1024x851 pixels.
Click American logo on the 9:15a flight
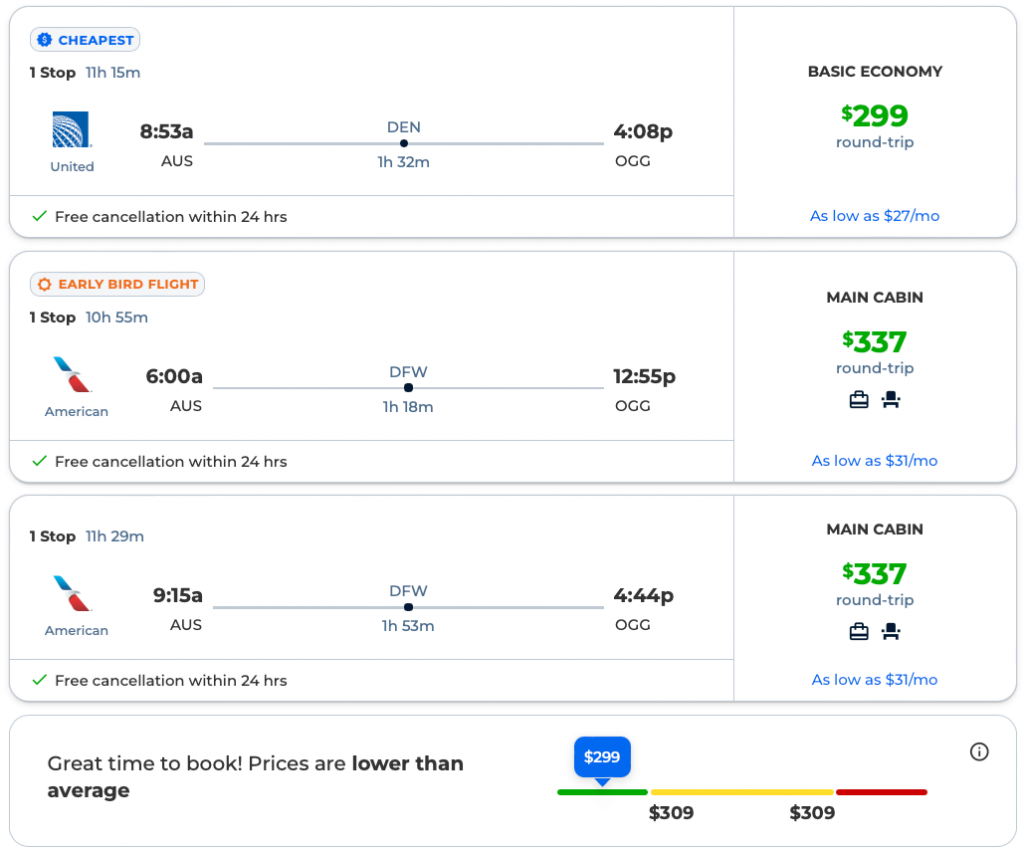coord(72,594)
